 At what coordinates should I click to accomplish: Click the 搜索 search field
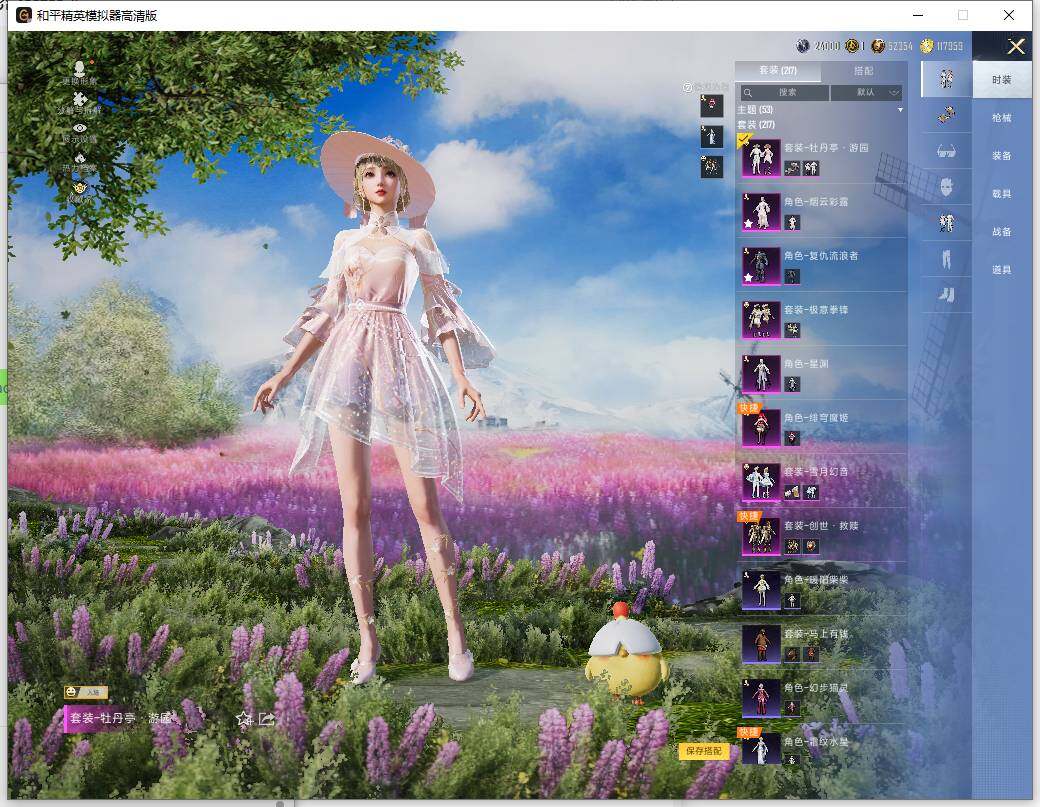coord(785,92)
